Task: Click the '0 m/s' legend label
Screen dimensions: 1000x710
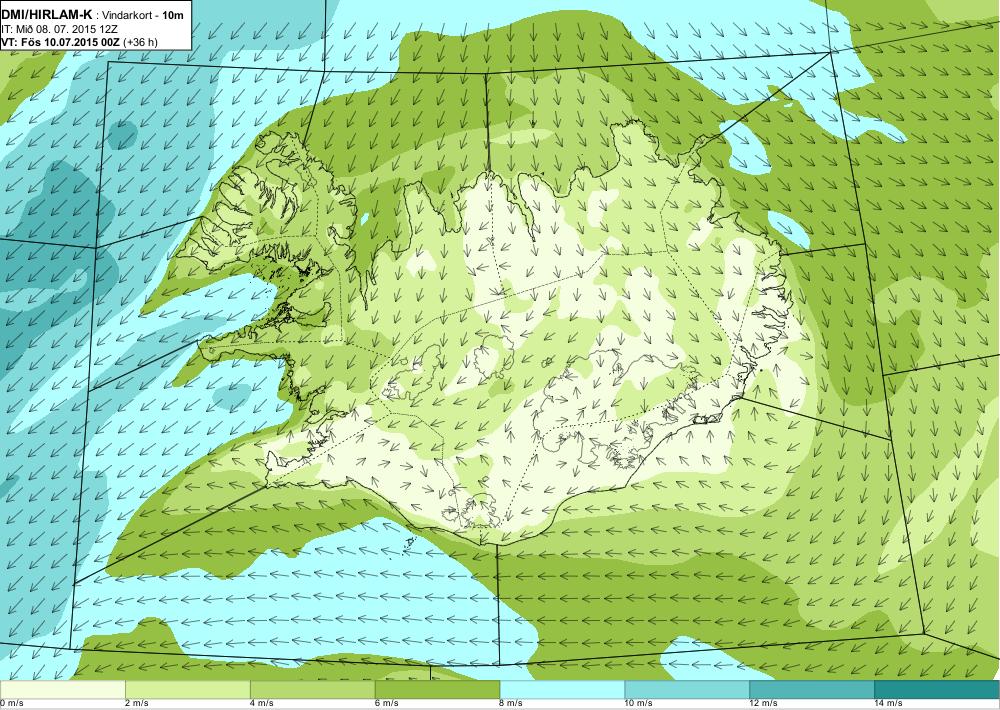Action: tap(11, 704)
